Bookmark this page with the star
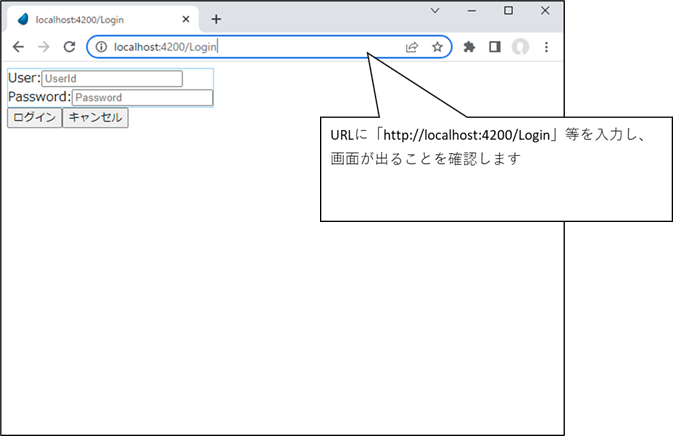Viewport: 673px width, 436px height. (437, 47)
